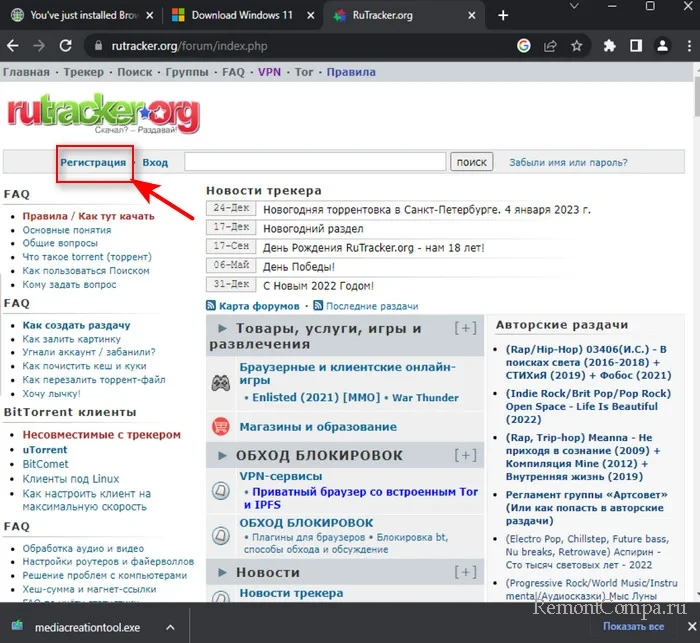This screenshot has height=643, width=700.
Task: Click RSS icon next to Карта форумов
Action: click(211, 306)
